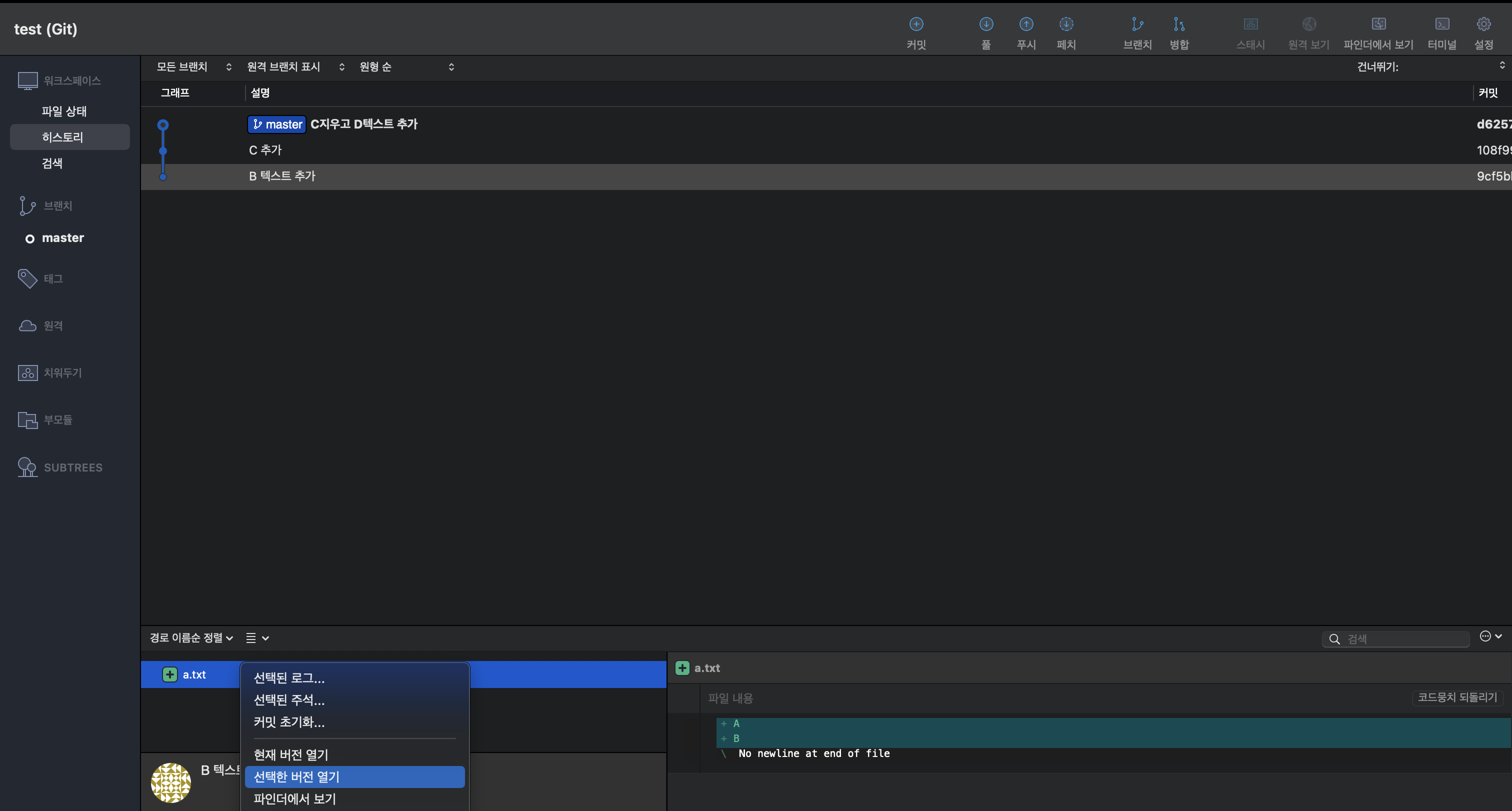This screenshot has height=811, width=1512.
Task: Click the Fetch (페치) toolbar icon
Action: 1066,24
